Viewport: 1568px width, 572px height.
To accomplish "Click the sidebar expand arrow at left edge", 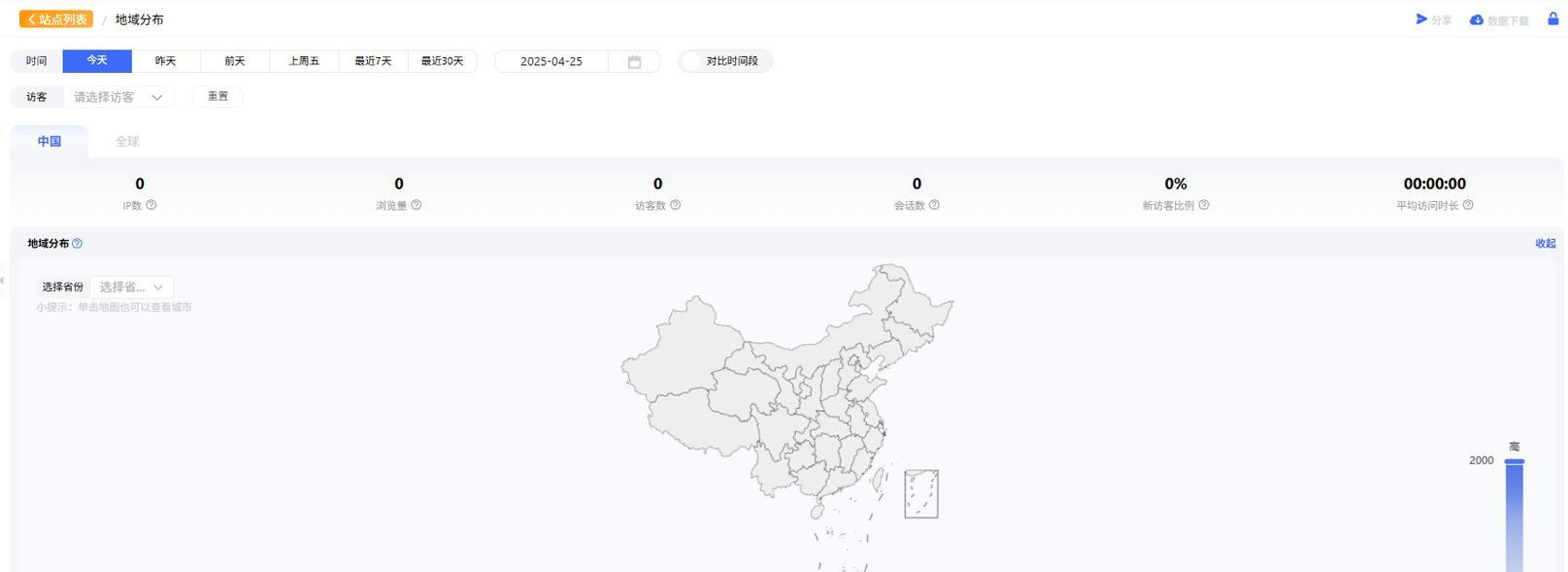I will point(3,281).
